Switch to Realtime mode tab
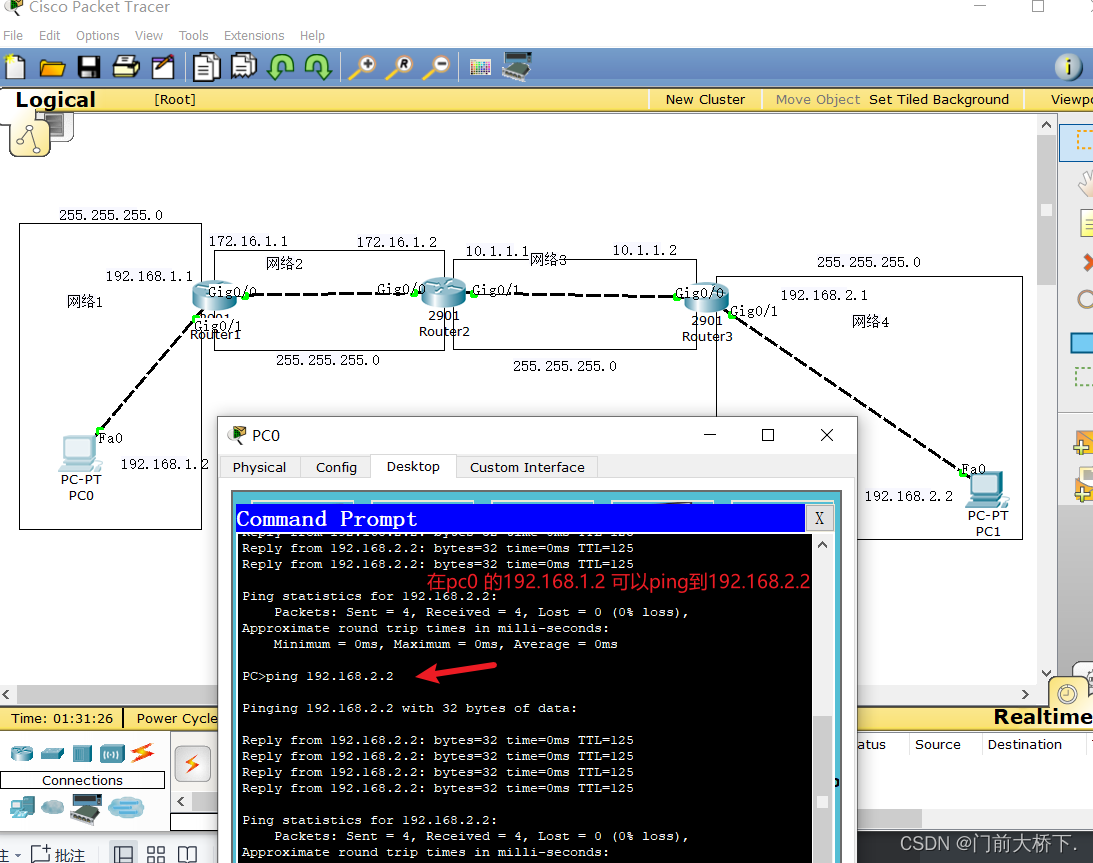This screenshot has height=863, width=1093. [x=1041, y=717]
